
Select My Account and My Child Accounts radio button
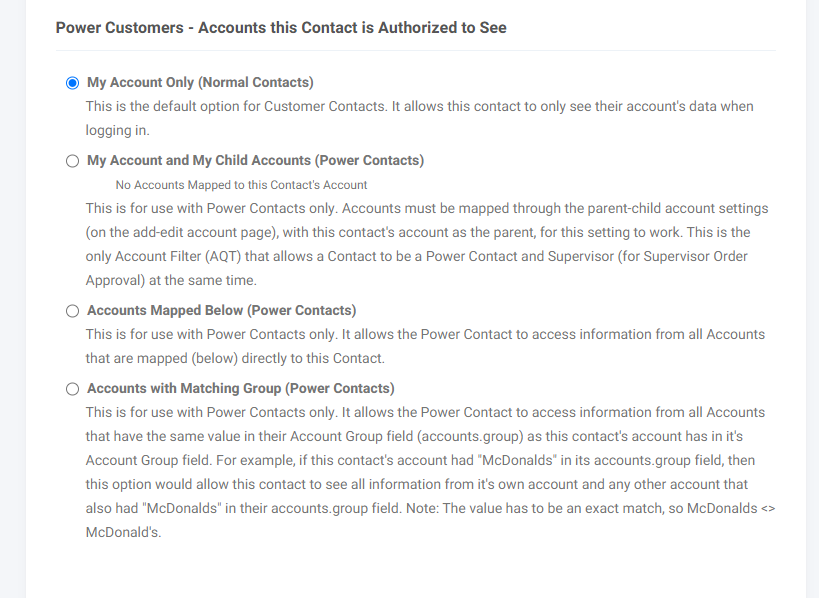[73, 161]
